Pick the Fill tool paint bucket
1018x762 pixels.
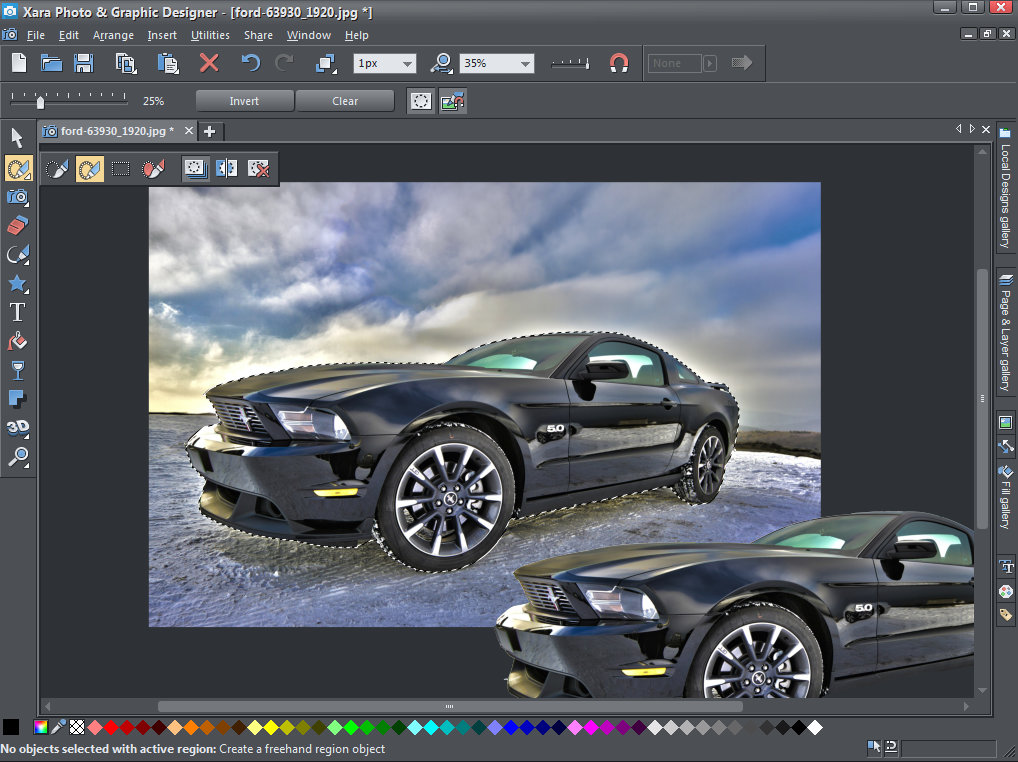(x=17, y=342)
